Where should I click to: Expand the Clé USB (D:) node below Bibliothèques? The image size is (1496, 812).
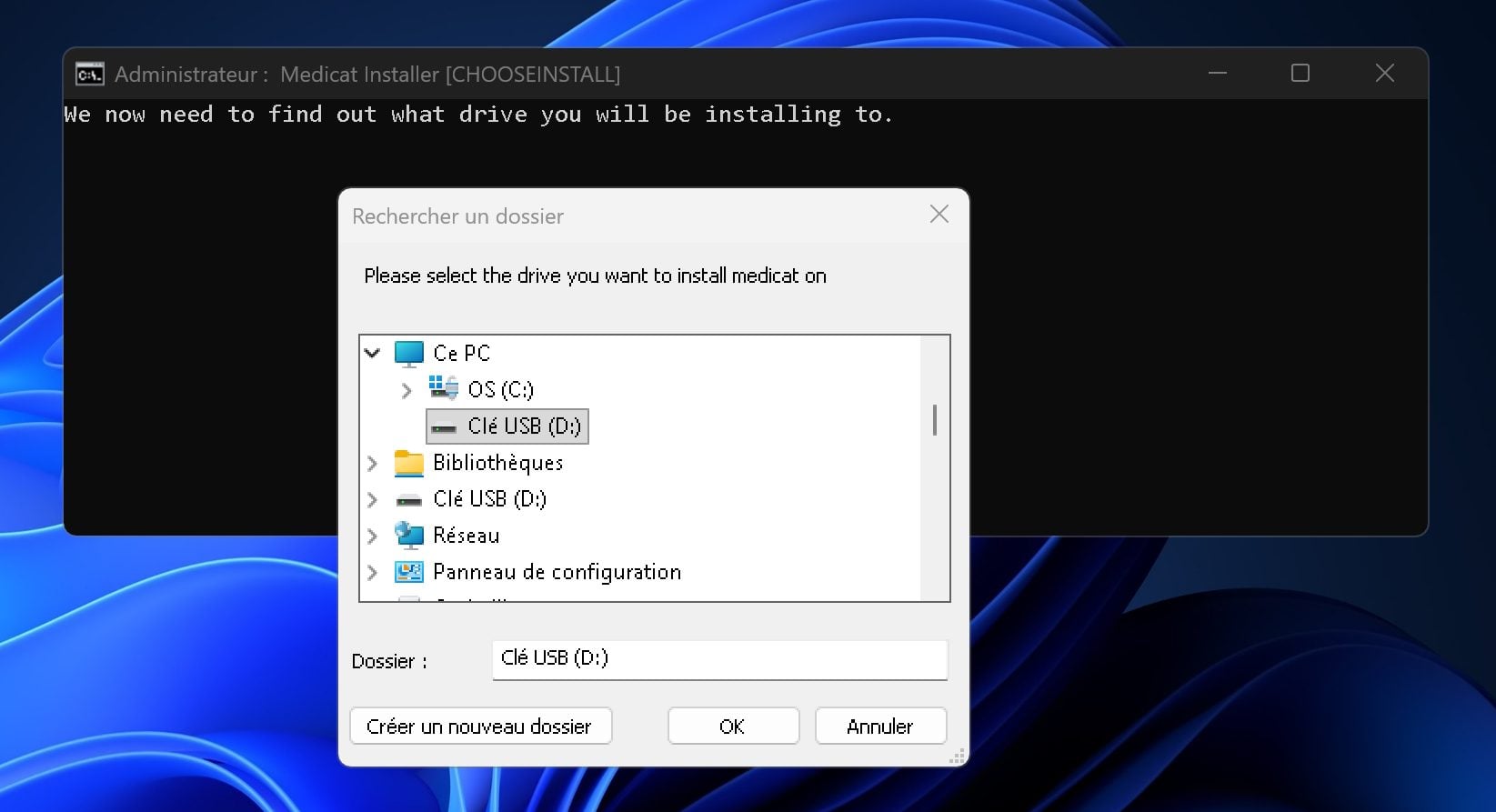(372, 499)
